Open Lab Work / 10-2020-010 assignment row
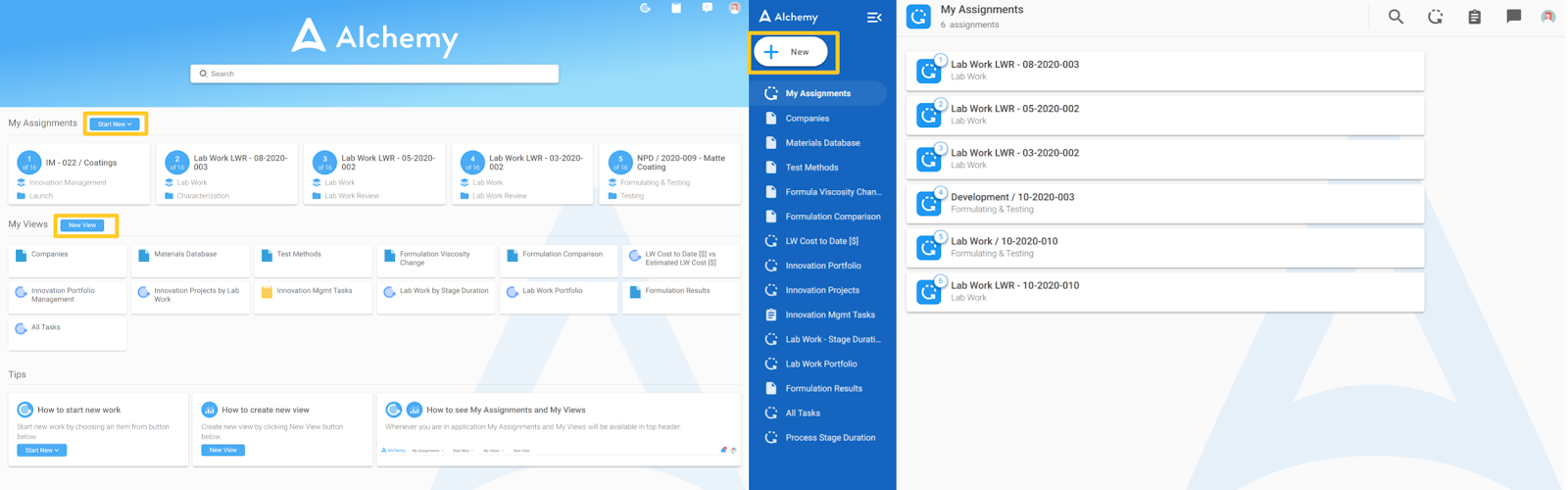Image resolution: width=1568 pixels, height=490 pixels. [1165, 247]
